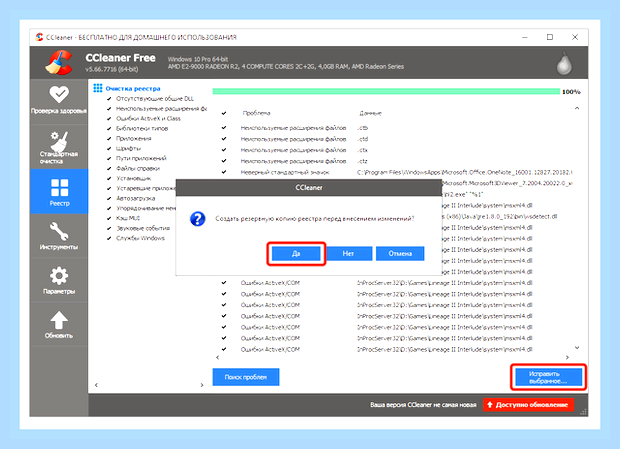
Task: Click the green scan progress bar
Action: pyautogui.click(x=386, y=92)
